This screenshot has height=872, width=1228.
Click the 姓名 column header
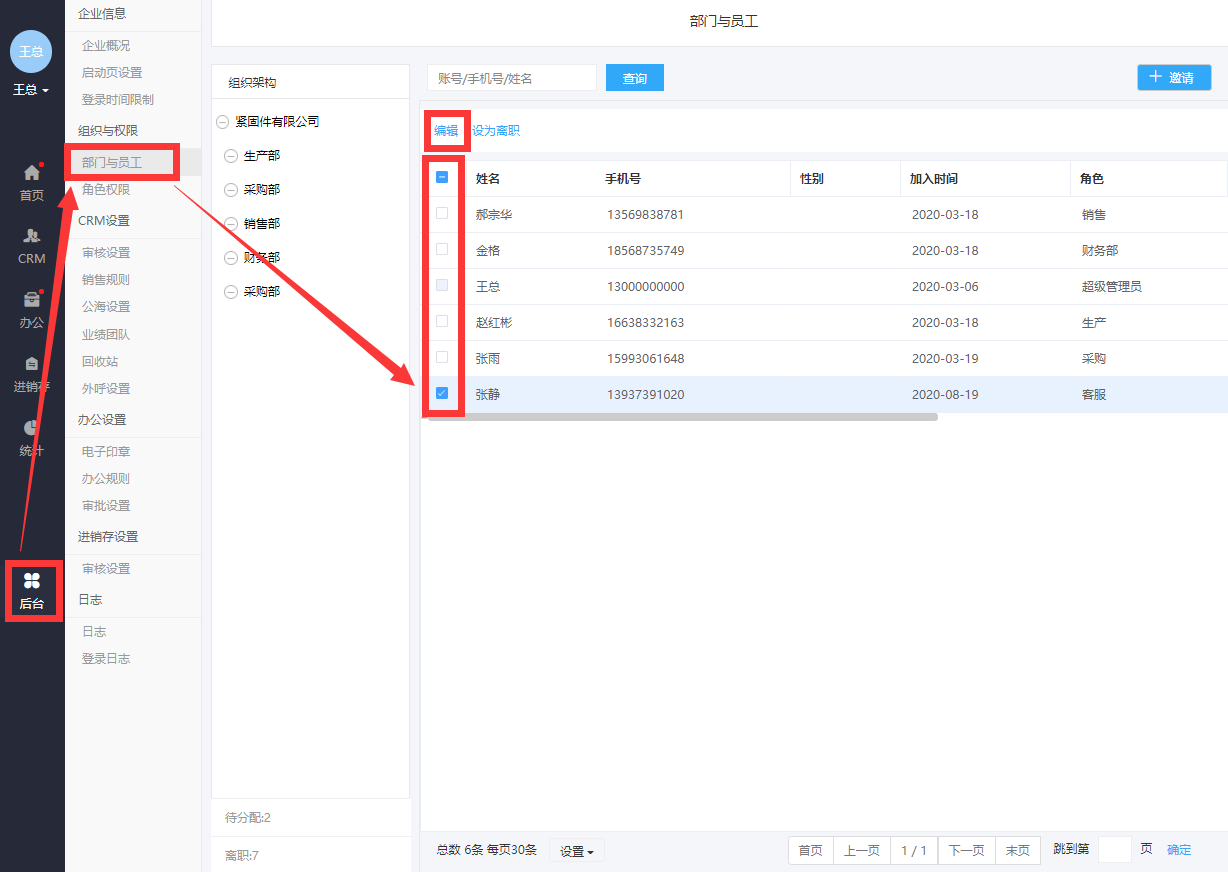488,179
